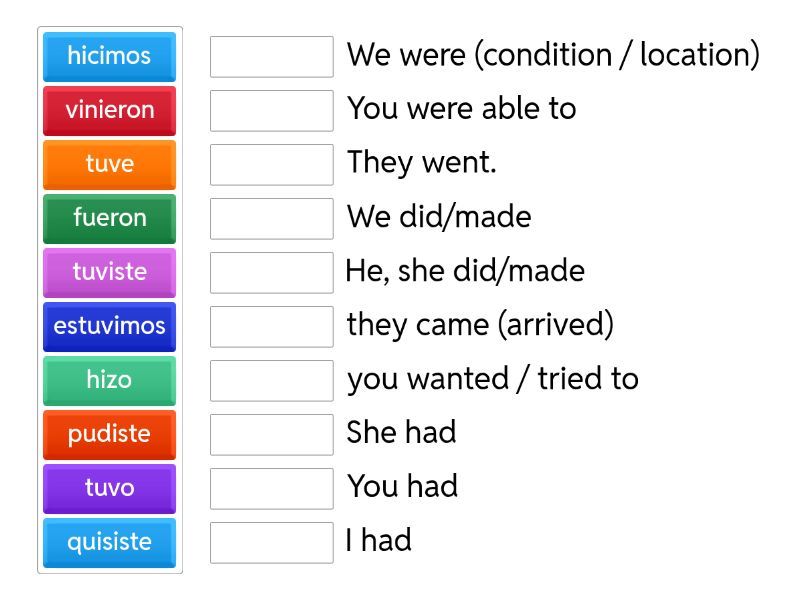The width and height of the screenshot is (800, 600).
Task: Pick the orange 'tuve' tile
Action: tap(109, 164)
